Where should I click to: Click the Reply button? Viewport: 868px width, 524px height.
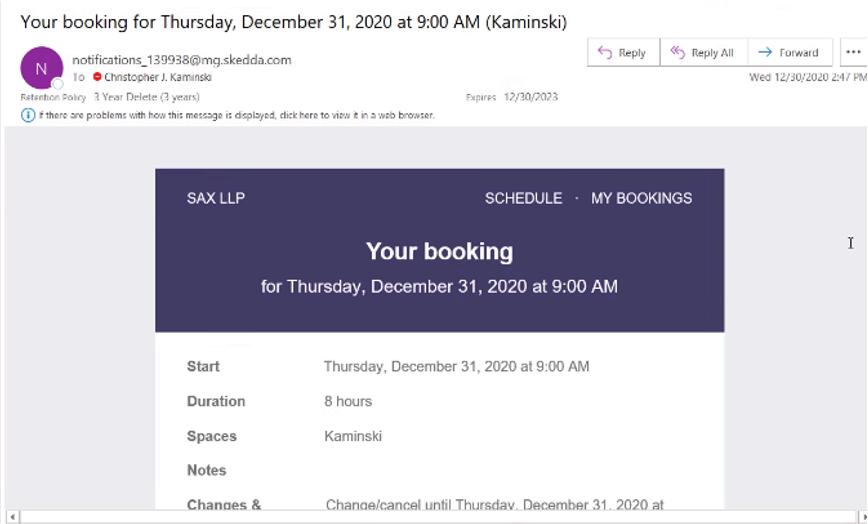pos(623,53)
